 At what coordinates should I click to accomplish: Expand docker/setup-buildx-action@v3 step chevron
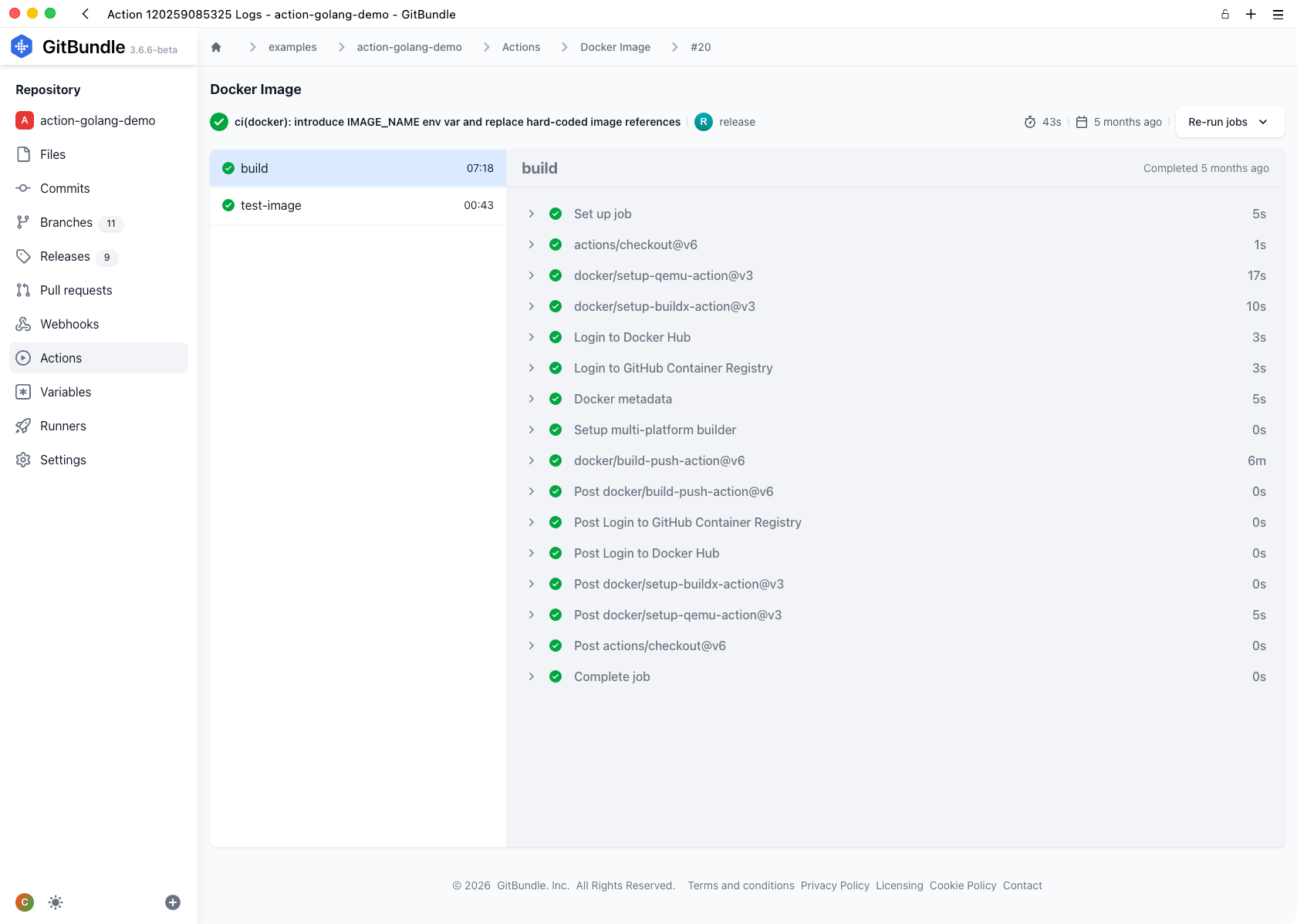coord(532,306)
